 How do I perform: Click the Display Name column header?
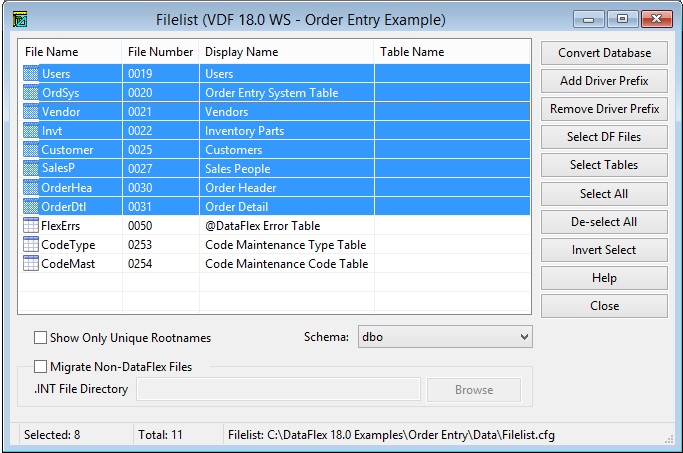click(240, 52)
